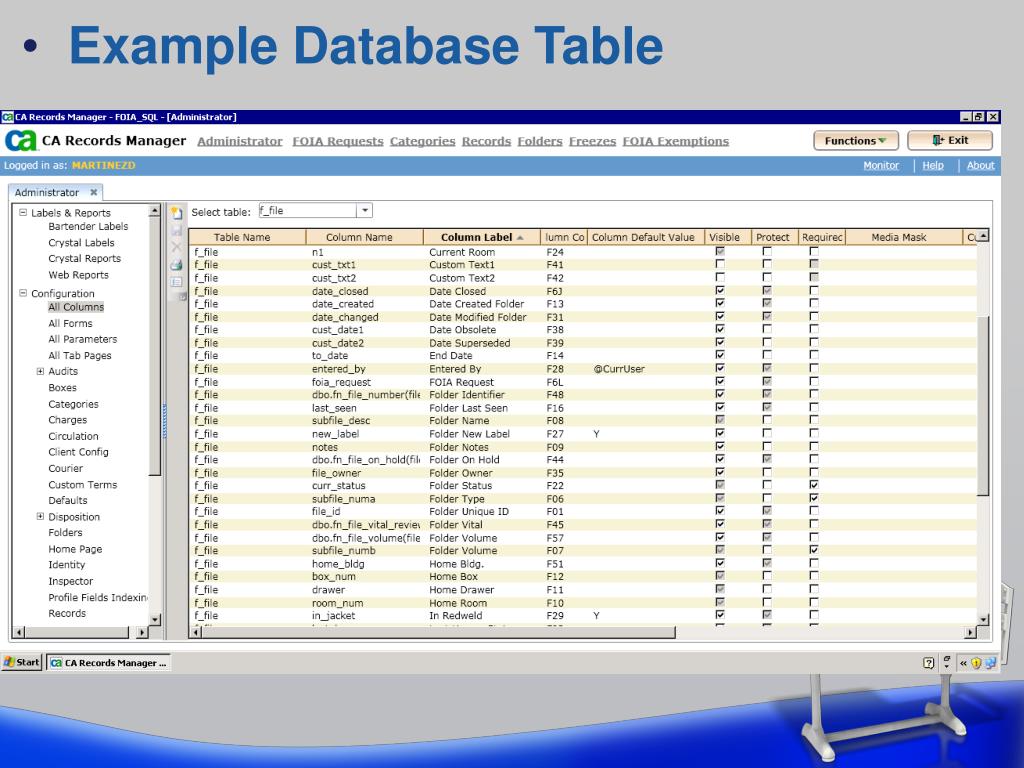The image size is (1024, 768).
Task: Click the Windows Start button
Action: [x=22, y=662]
